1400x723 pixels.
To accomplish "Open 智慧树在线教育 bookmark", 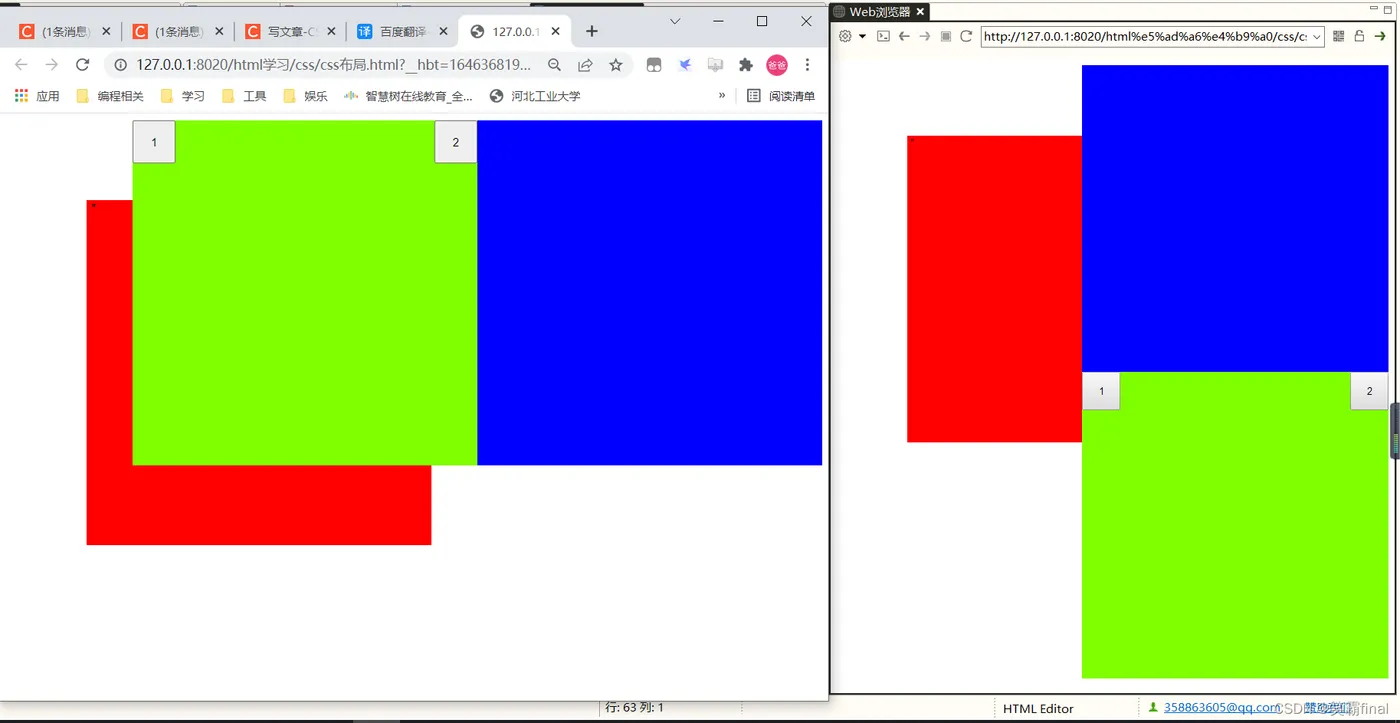I will point(408,96).
